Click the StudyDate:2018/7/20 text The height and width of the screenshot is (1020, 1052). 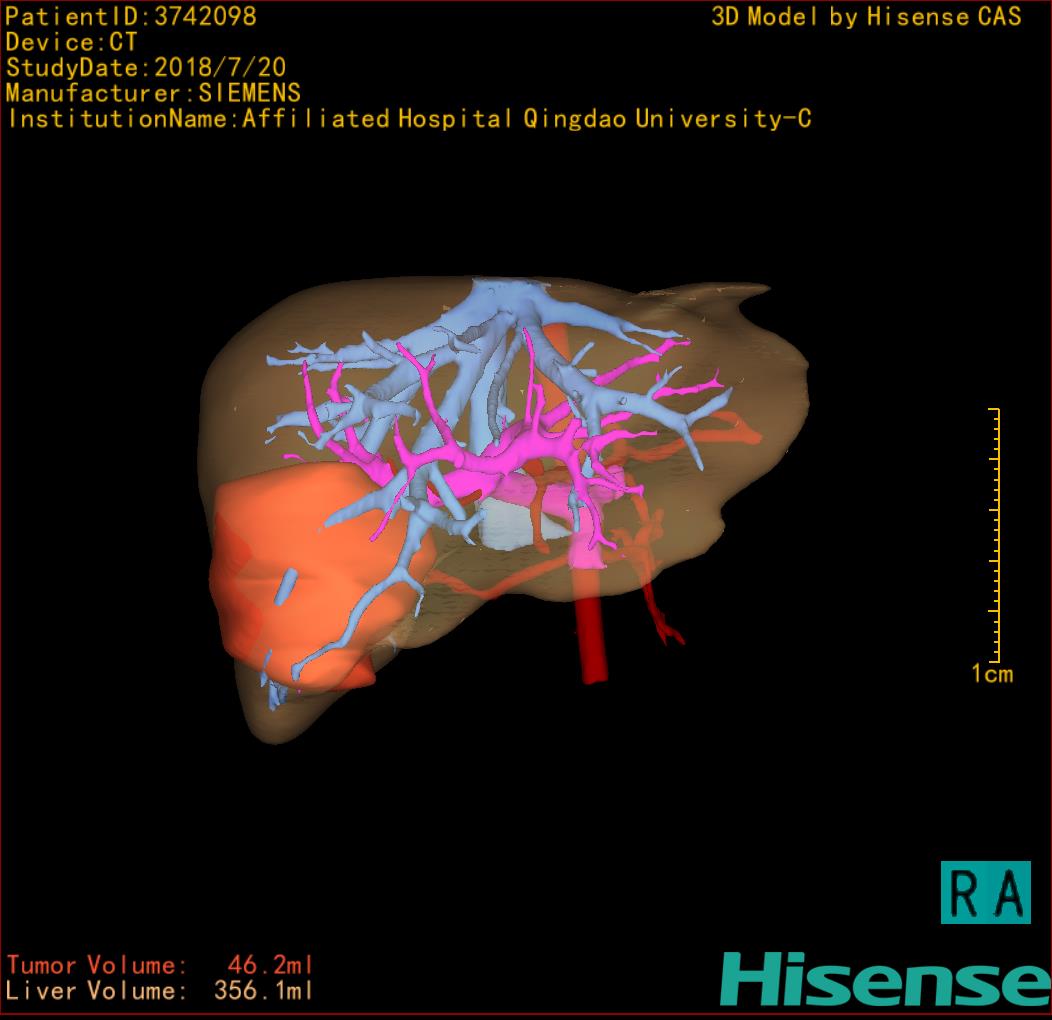coord(146,68)
